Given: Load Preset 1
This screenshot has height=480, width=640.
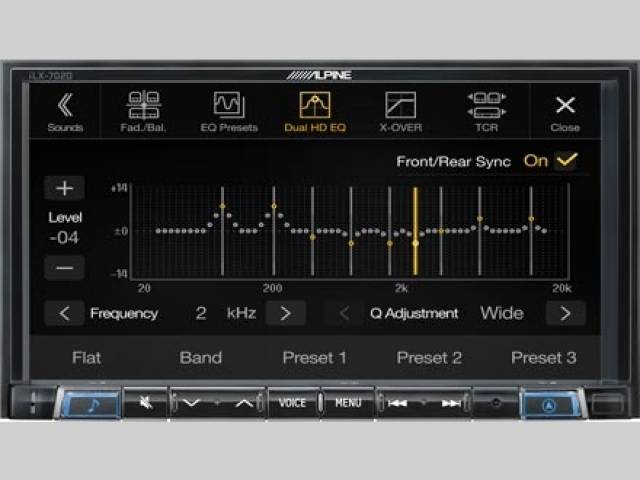Looking at the screenshot, I should [314, 358].
